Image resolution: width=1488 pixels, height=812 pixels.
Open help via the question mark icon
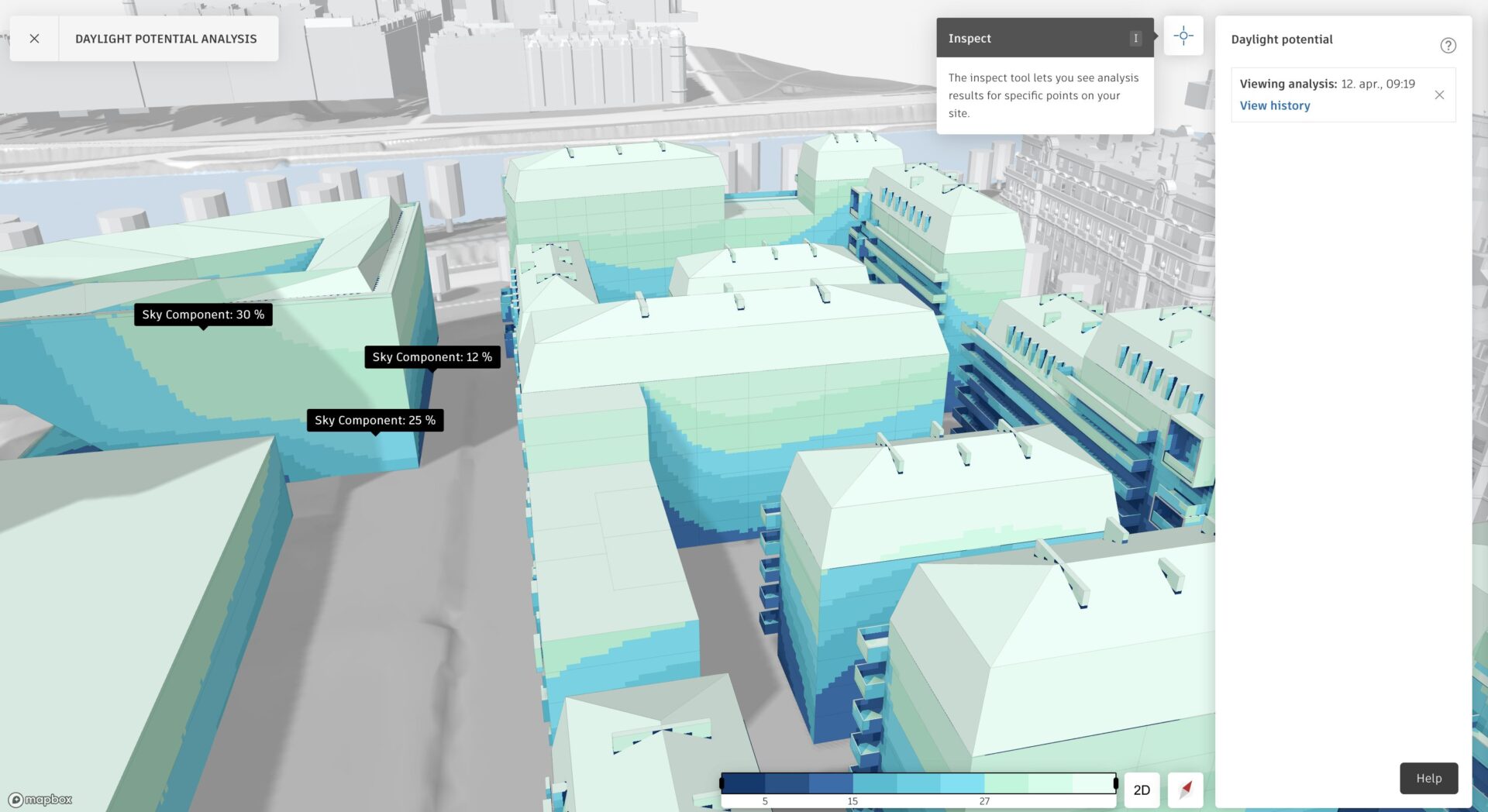pos(1448,45)
